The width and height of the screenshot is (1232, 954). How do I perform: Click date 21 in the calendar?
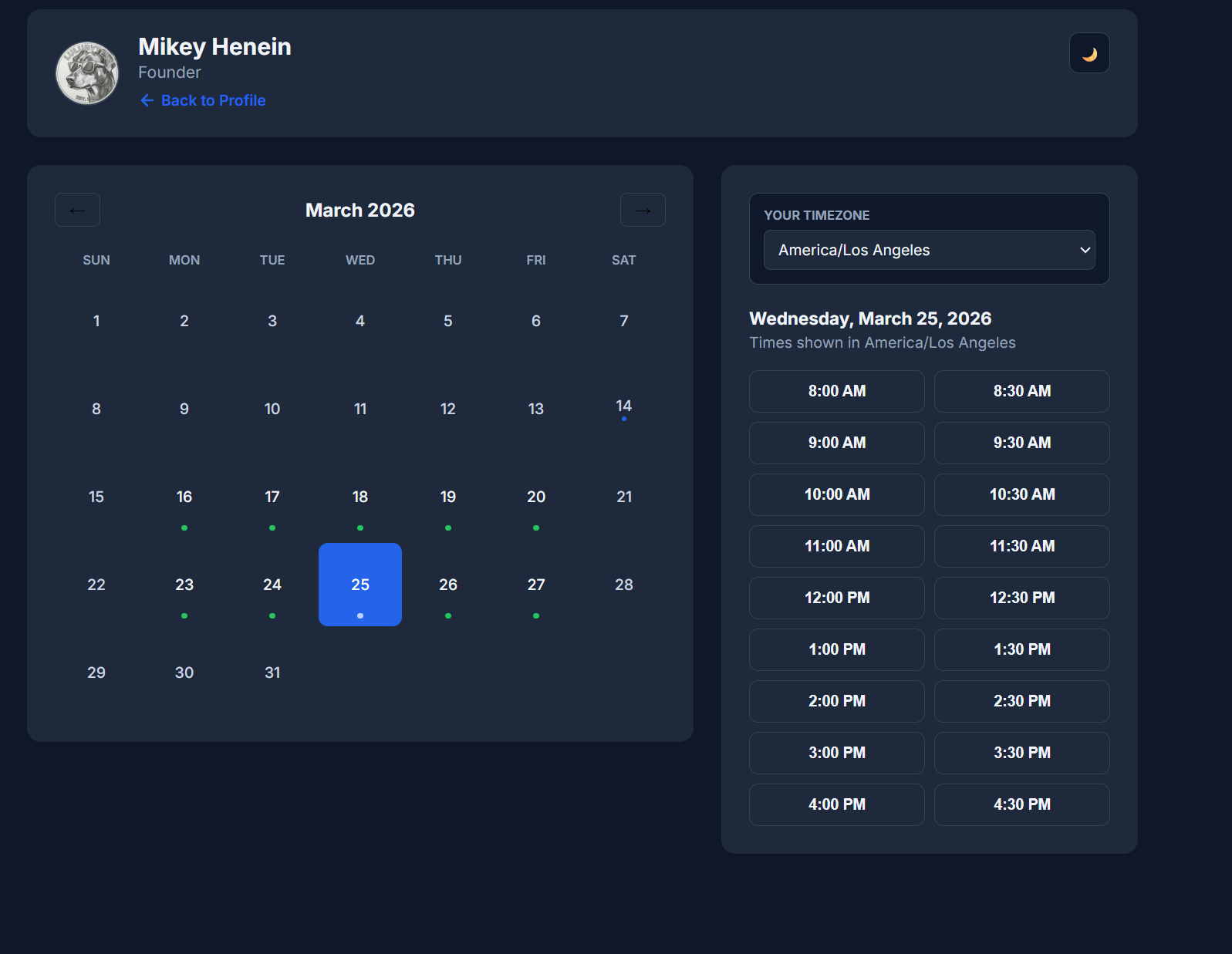click(624, 497)
